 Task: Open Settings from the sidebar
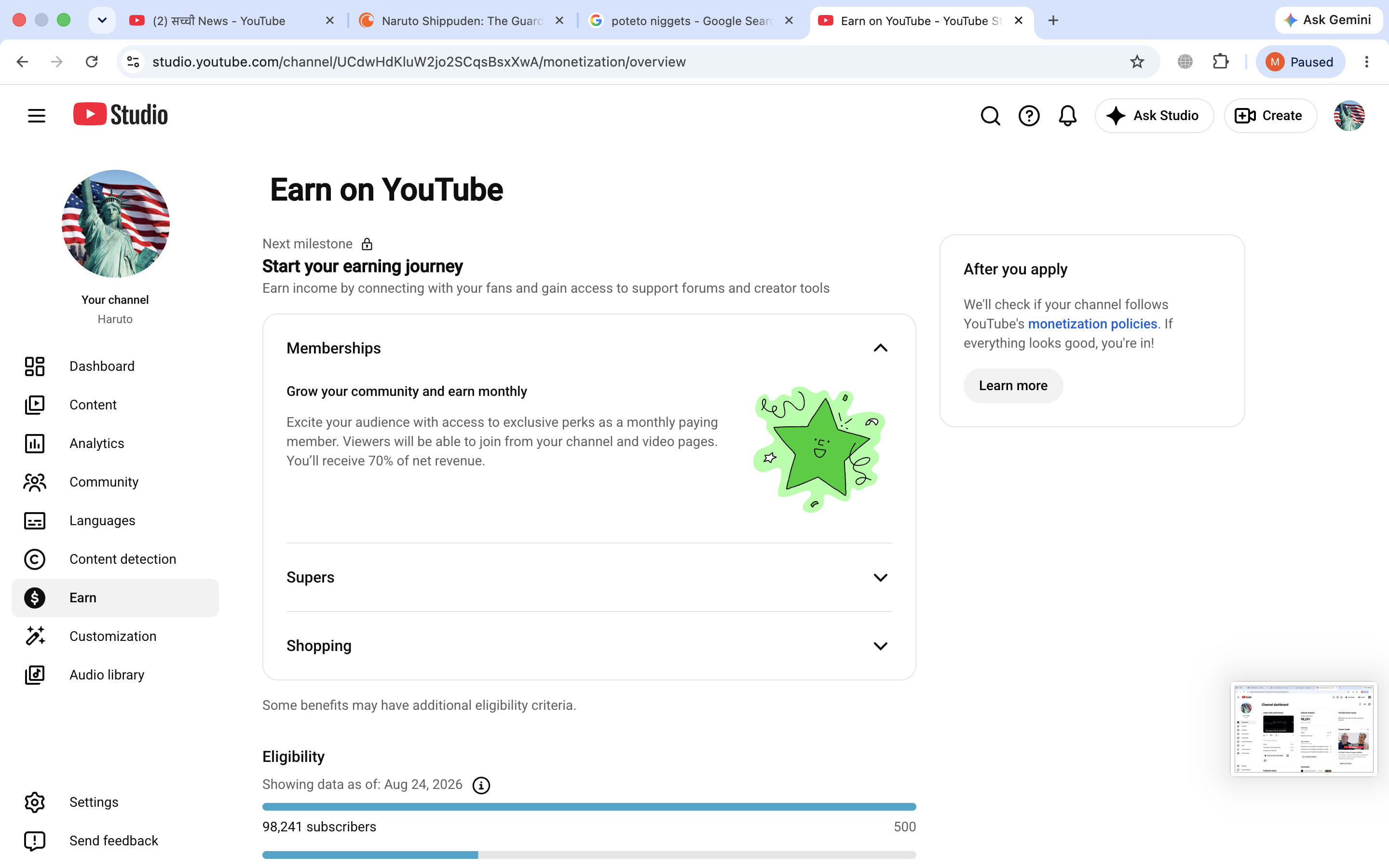[x=115, y=802]
